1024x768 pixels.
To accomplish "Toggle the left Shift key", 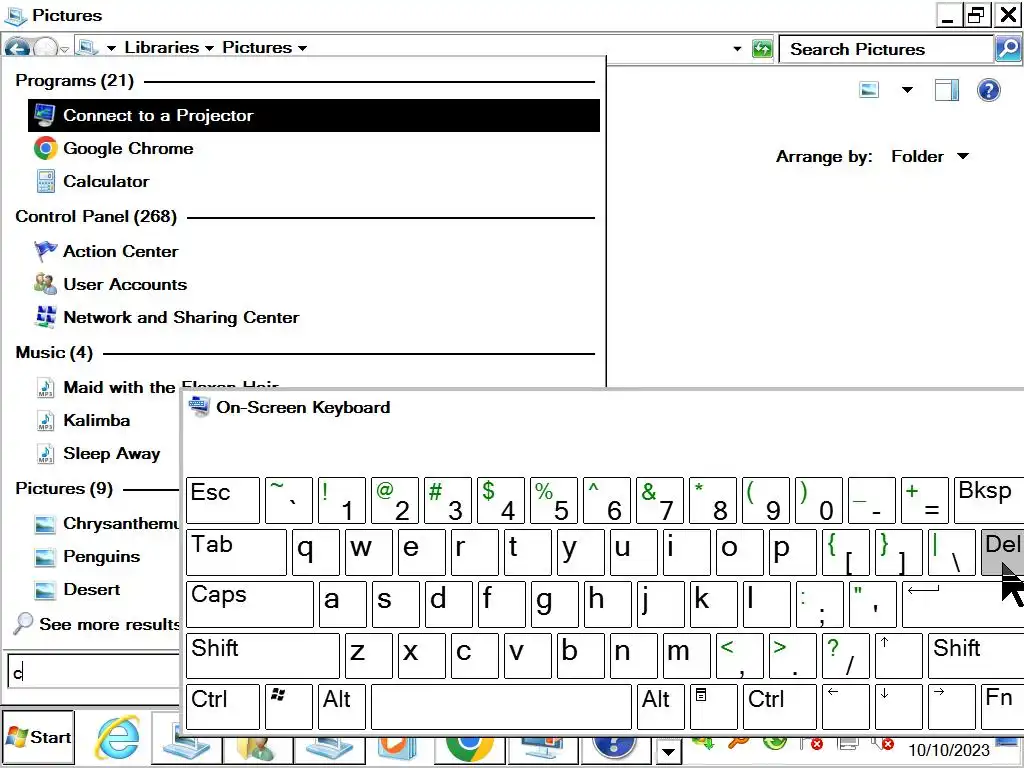I will pos(263,656).
